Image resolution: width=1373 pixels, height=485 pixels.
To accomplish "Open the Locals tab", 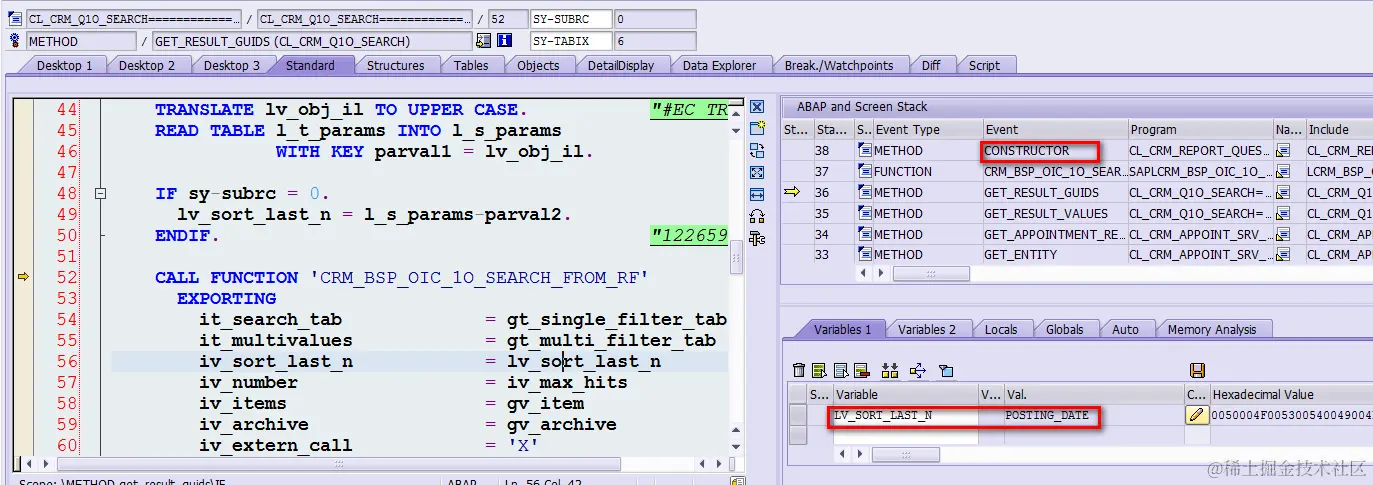I will pos(1001,329).
